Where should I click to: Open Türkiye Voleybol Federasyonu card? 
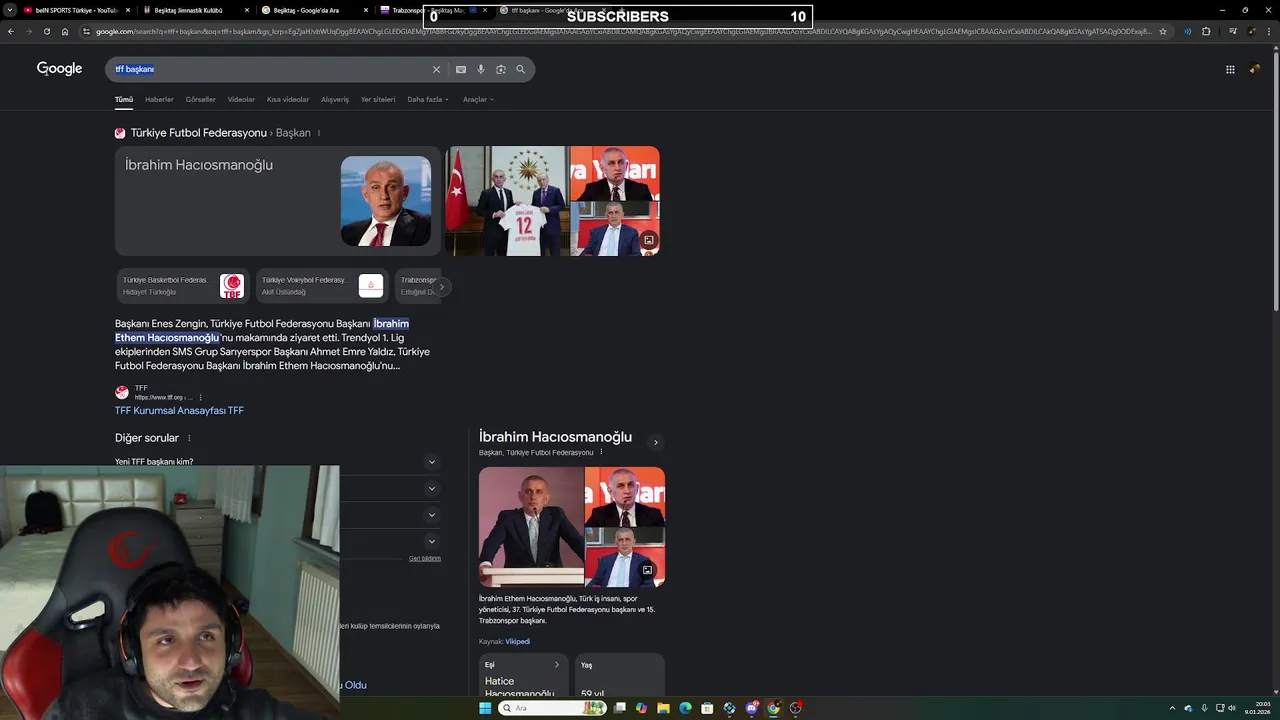point(320,286)
